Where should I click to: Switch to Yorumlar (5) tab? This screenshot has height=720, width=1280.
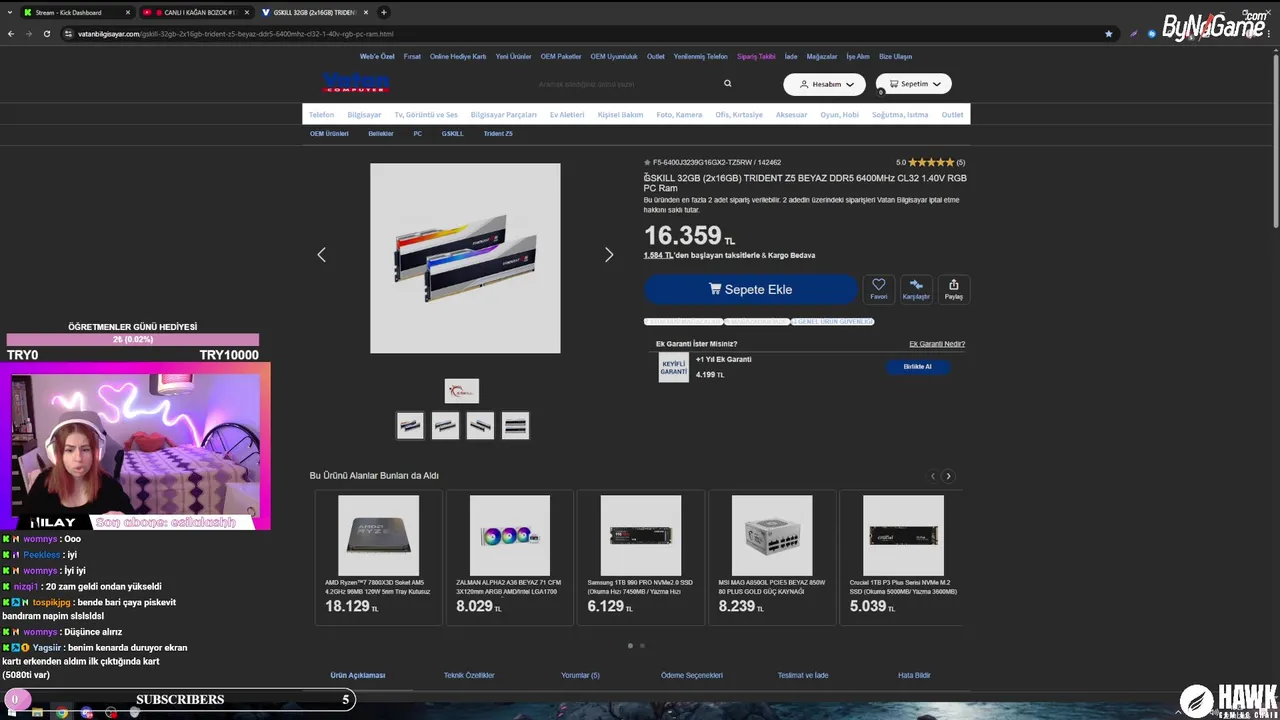[580, 676]
